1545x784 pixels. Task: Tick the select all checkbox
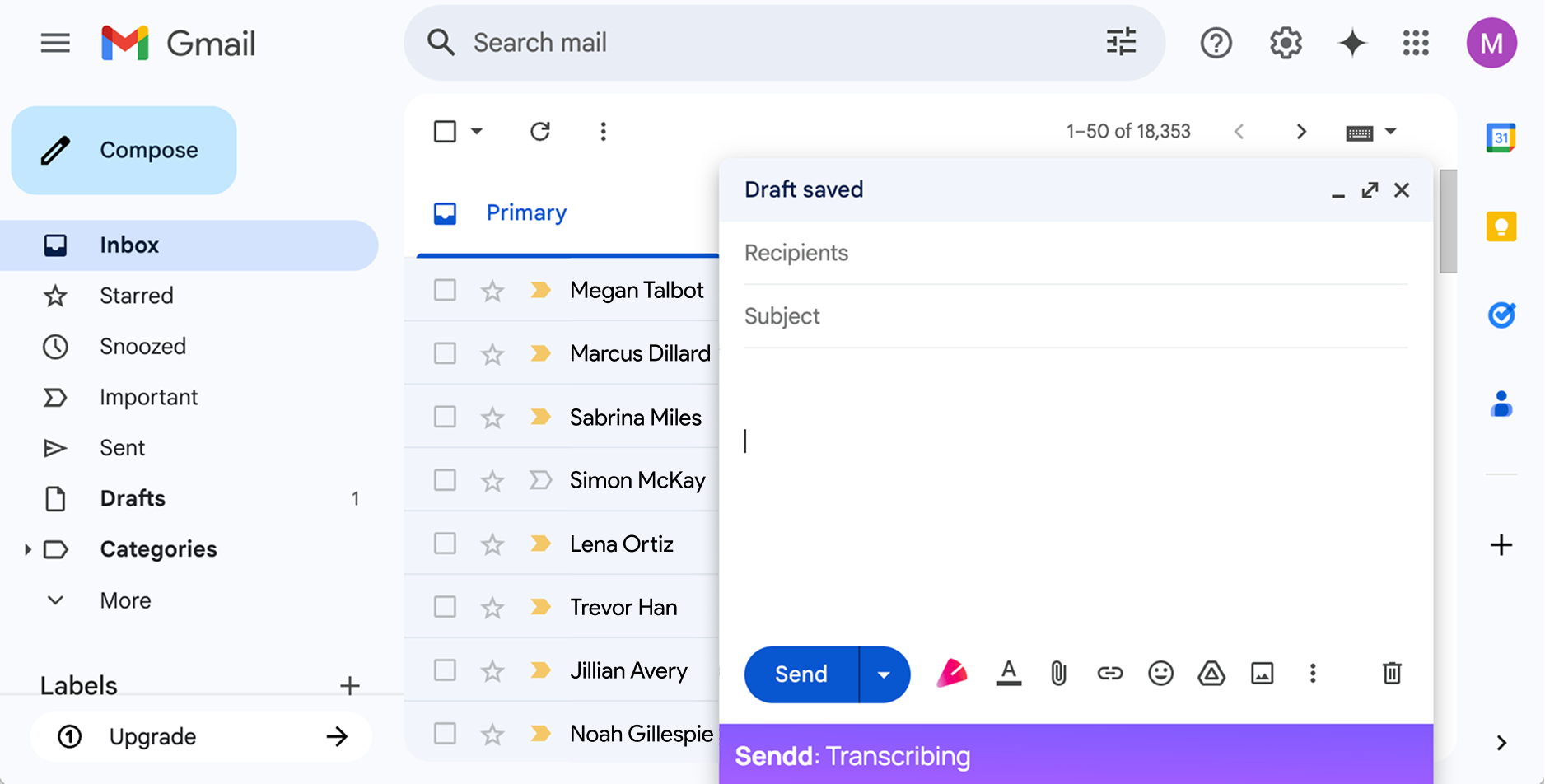(x=445, y=132)
